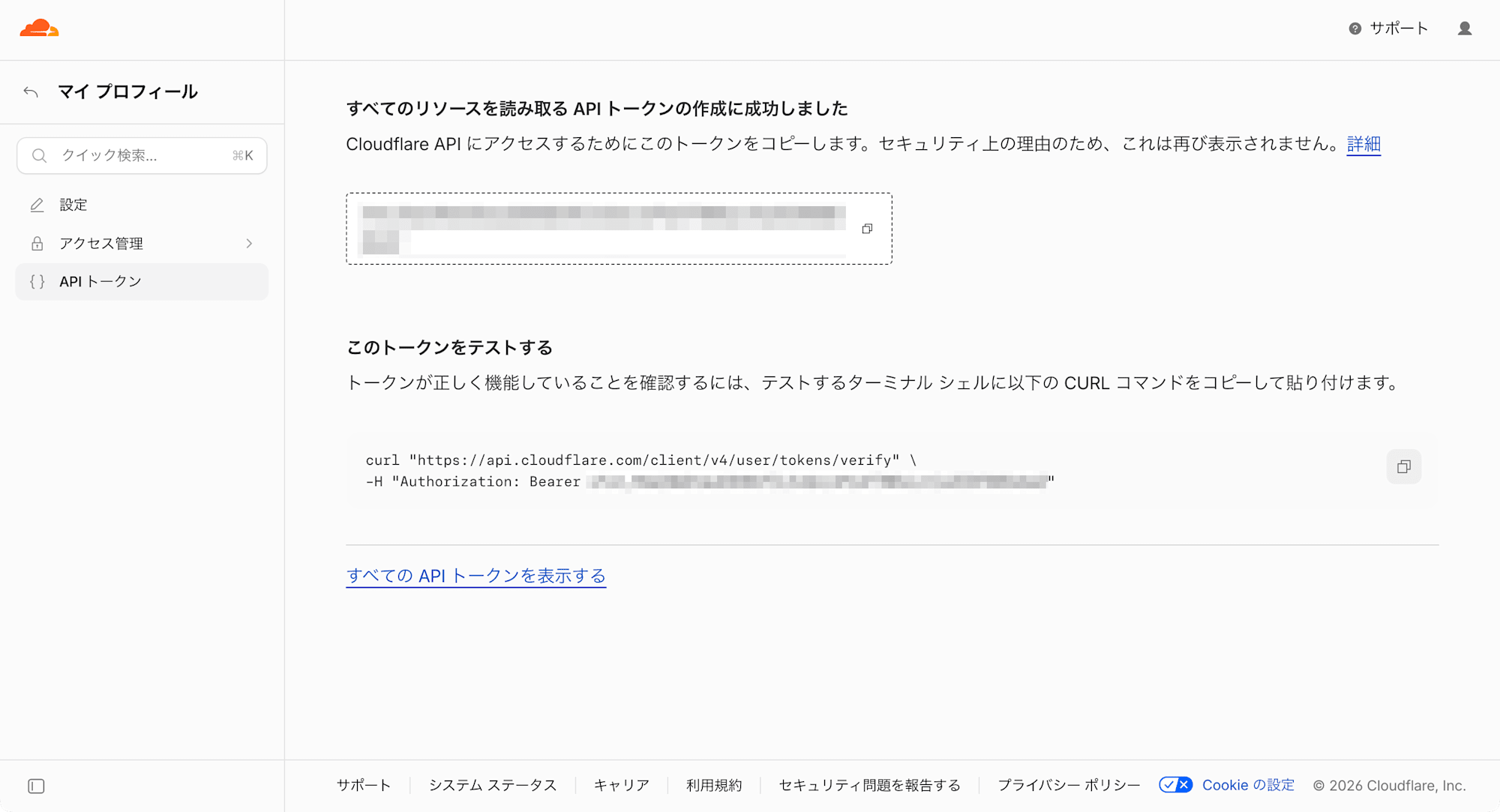This screenshot has height=812, width=1500.
Task: Click the lock icon for アクセス管理
Action: [x=37, y=244]
